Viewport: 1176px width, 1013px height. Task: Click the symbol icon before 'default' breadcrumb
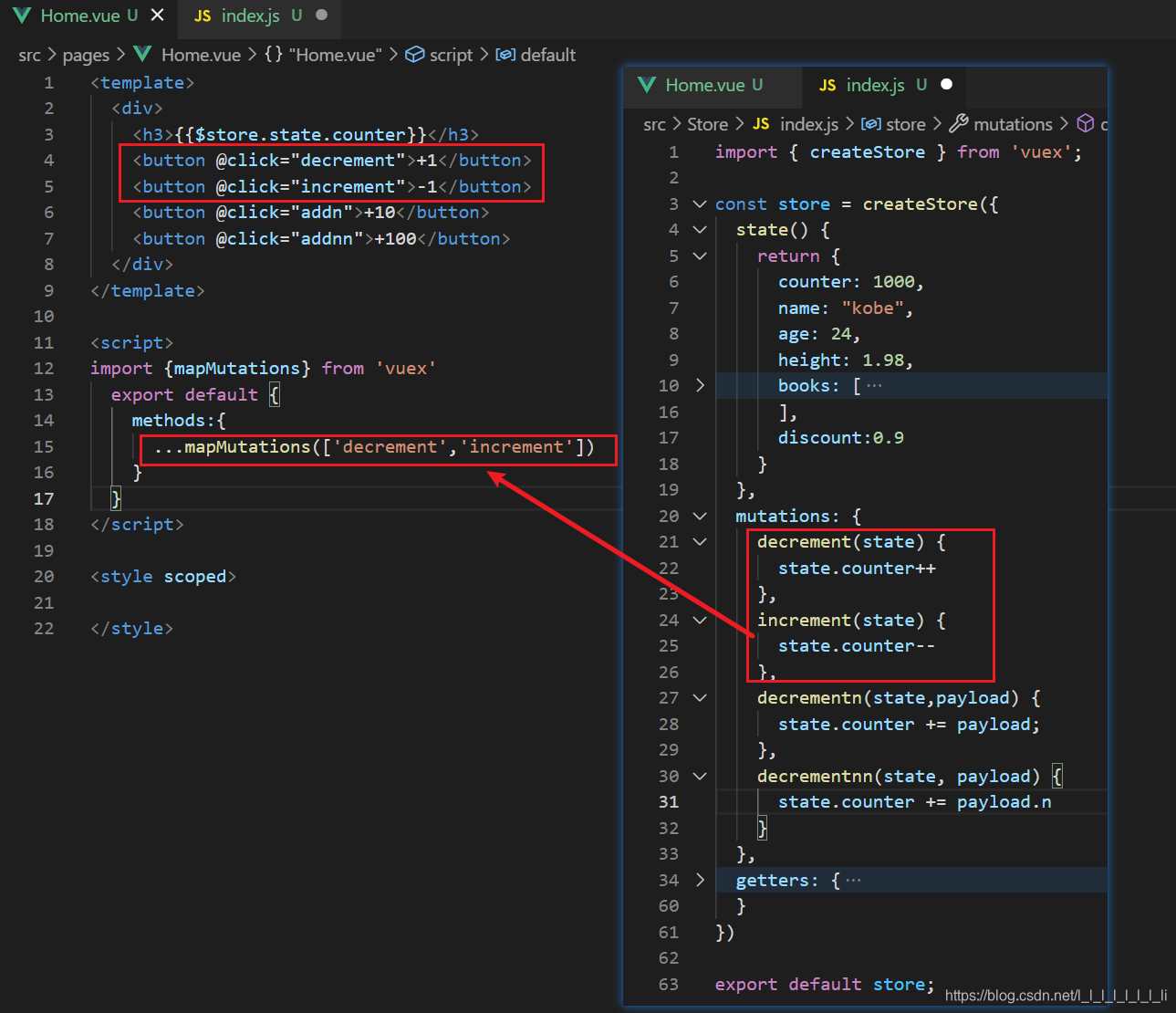point(505,55)
